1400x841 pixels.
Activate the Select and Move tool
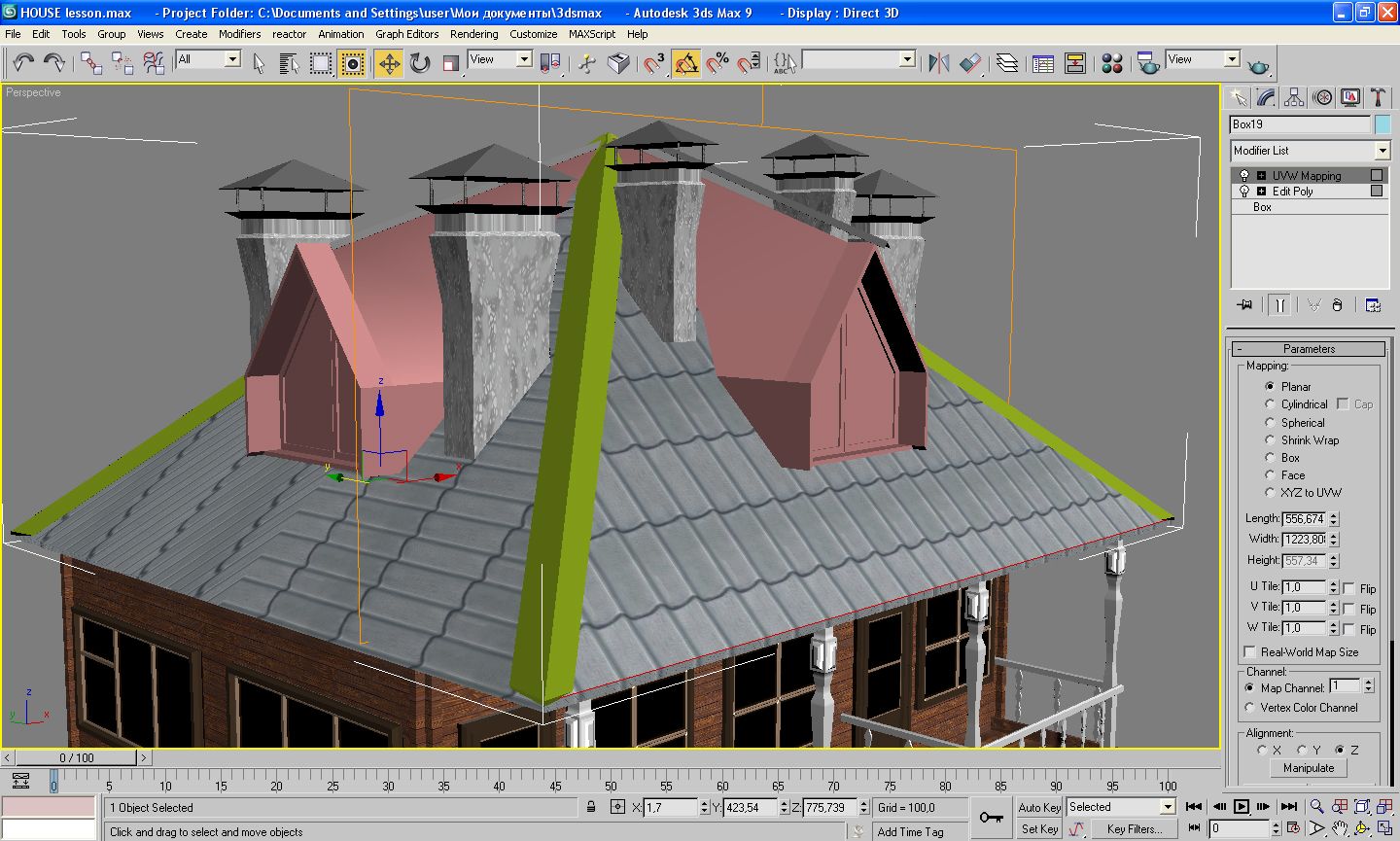click(389, 63)
